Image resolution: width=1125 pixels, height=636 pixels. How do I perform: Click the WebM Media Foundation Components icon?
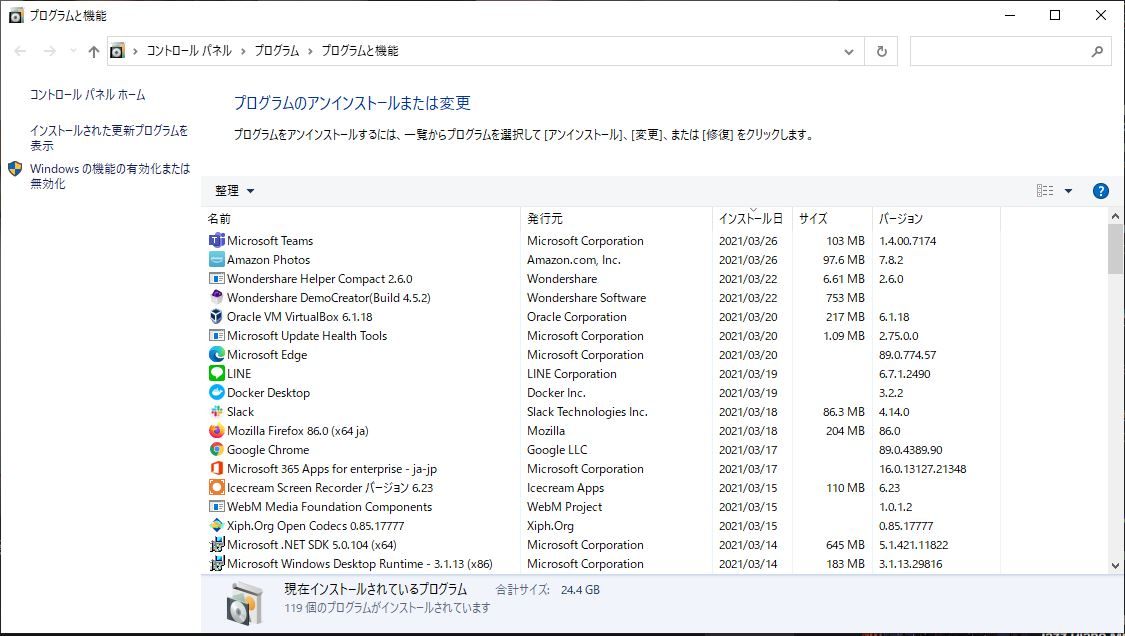(x=217, y=507)
